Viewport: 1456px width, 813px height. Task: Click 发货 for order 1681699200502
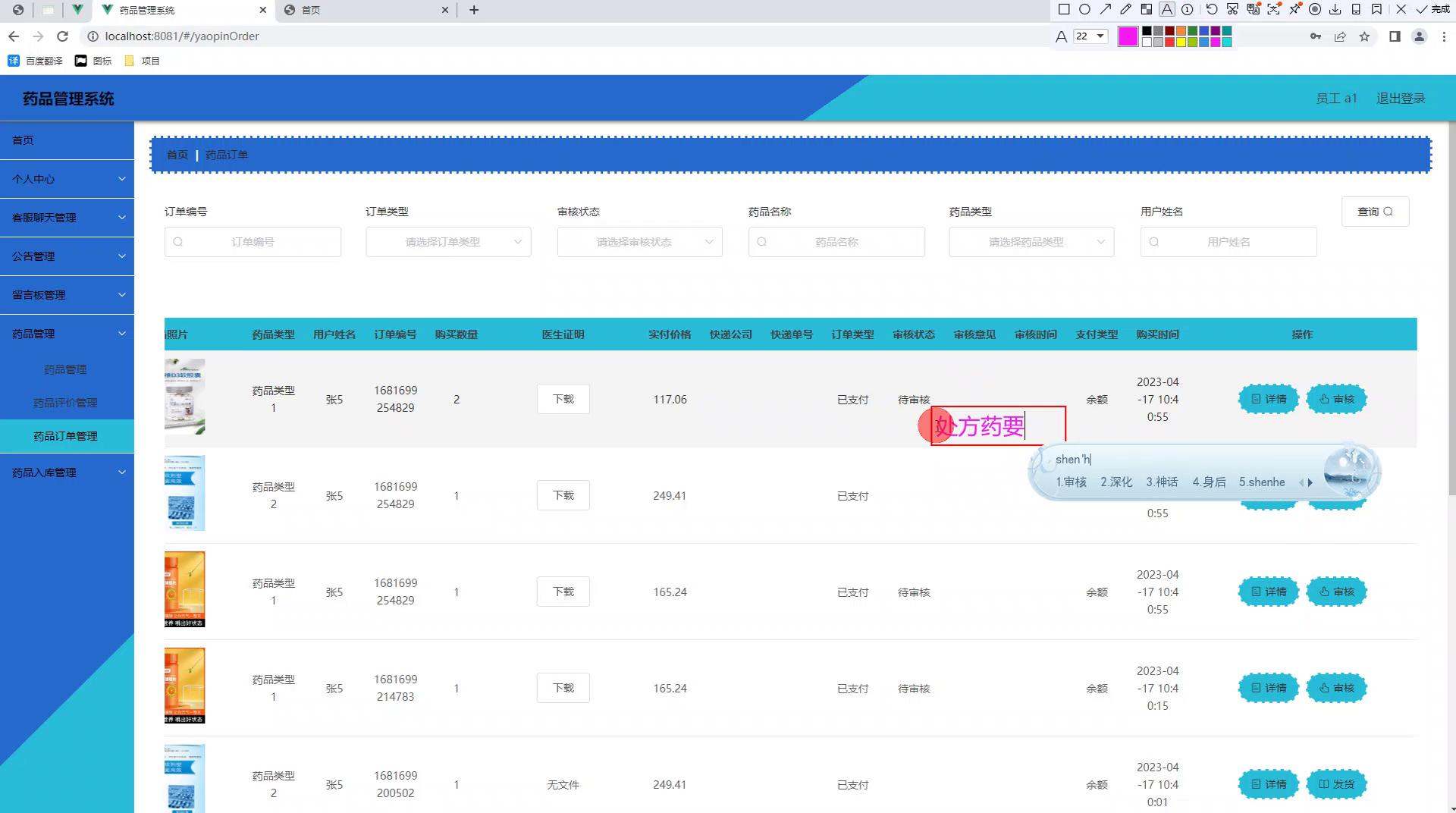coord(1336,784)
